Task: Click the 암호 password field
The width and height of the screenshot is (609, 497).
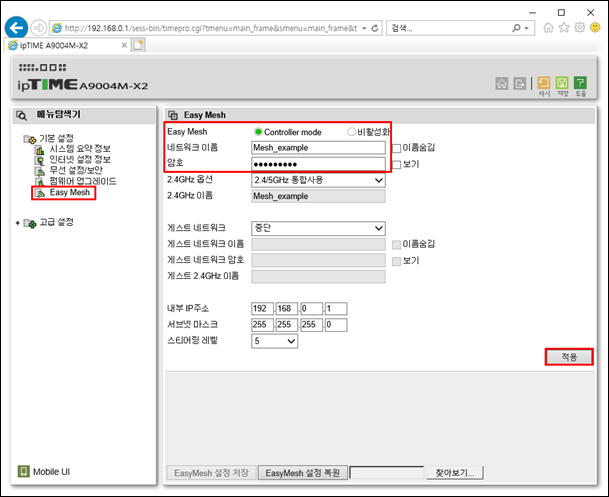Action: [318, 164]
